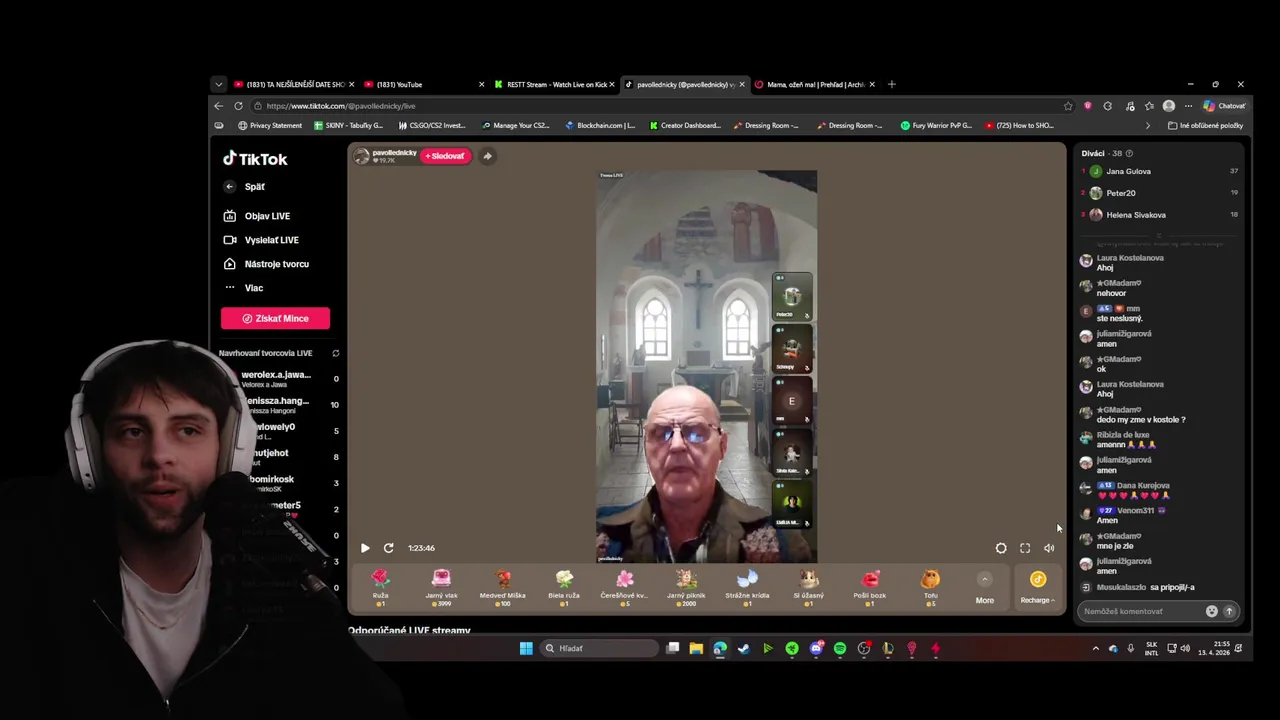
Task: Send the Biela ruža gift
Action: 564,587
